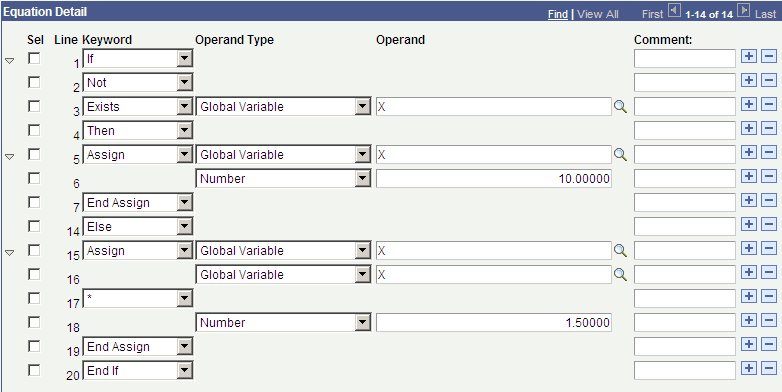Viewport: 782px width, 392px height.
Task: Tick checkbox on line 19
Action: (x=34, y=346)
